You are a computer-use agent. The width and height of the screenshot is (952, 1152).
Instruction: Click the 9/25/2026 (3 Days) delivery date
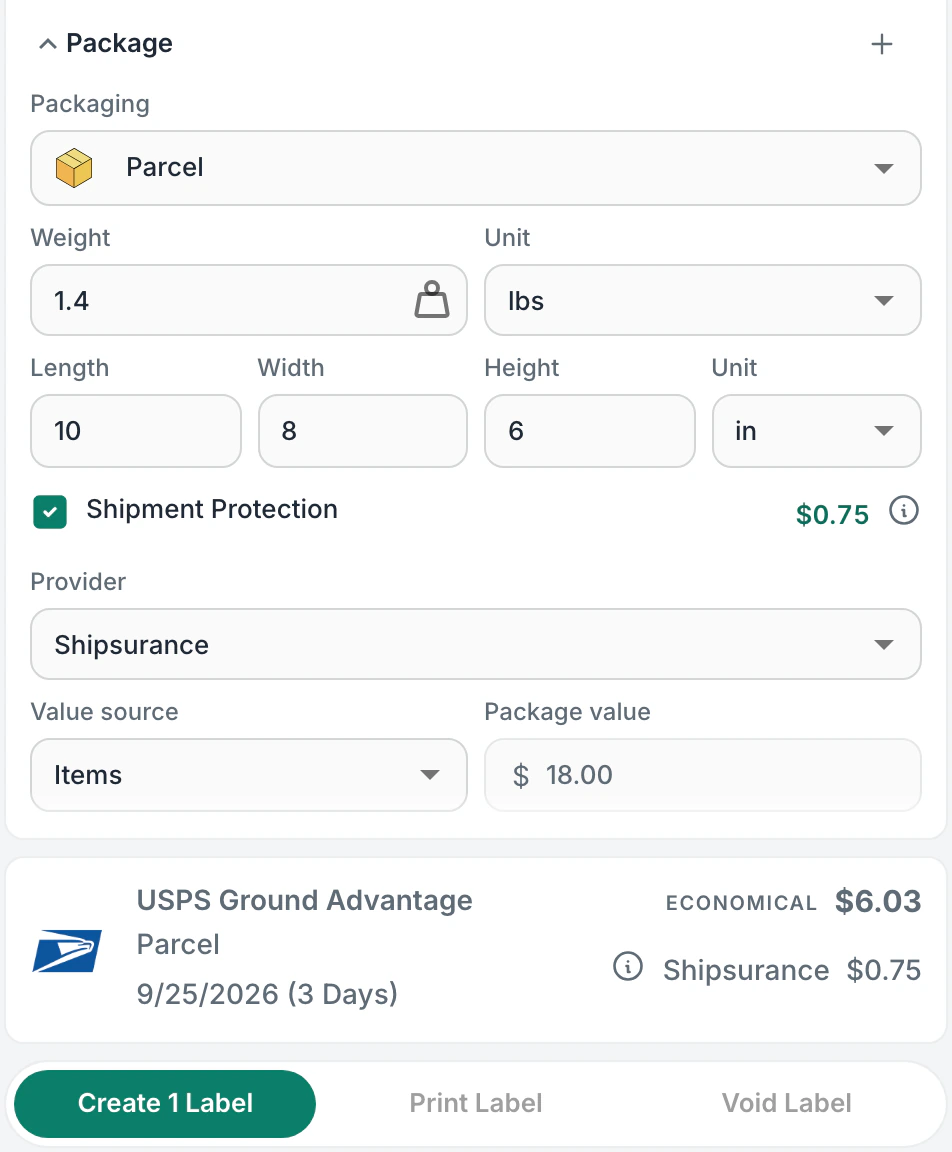[267, 994]
